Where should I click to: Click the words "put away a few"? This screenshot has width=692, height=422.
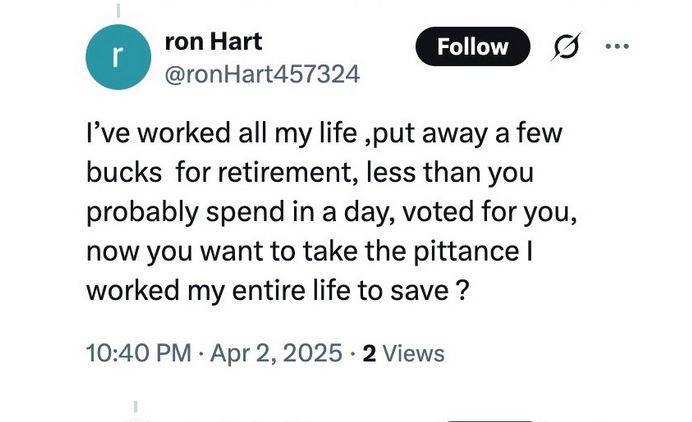click(x=467, y=133)
